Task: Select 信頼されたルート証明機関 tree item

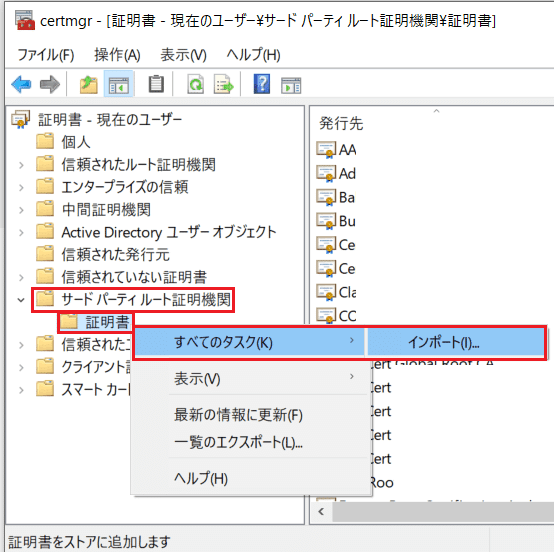Action: (138, 165)
